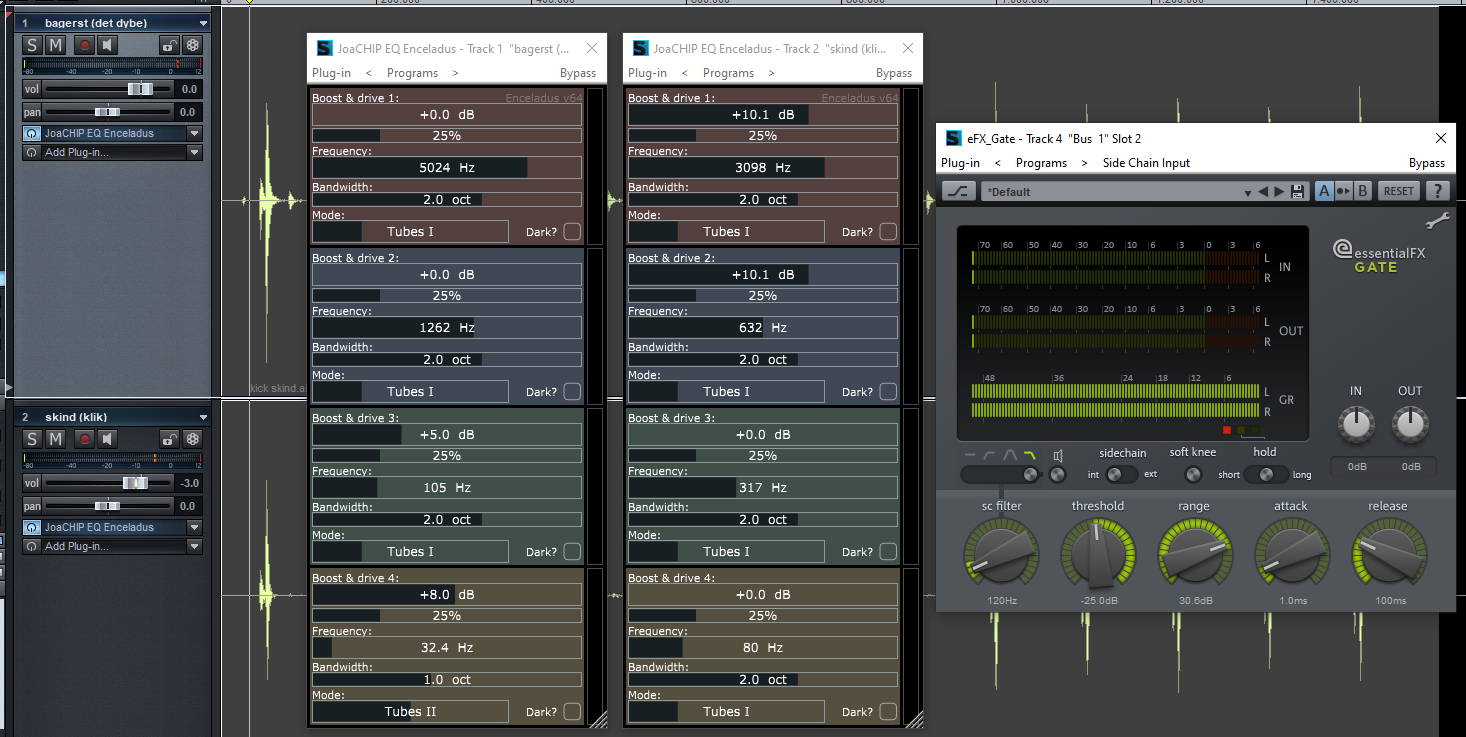Click next program arrow in Track 1 EQ
Image resolution: width=1466 pixels, height=737 pixels.
455,73
